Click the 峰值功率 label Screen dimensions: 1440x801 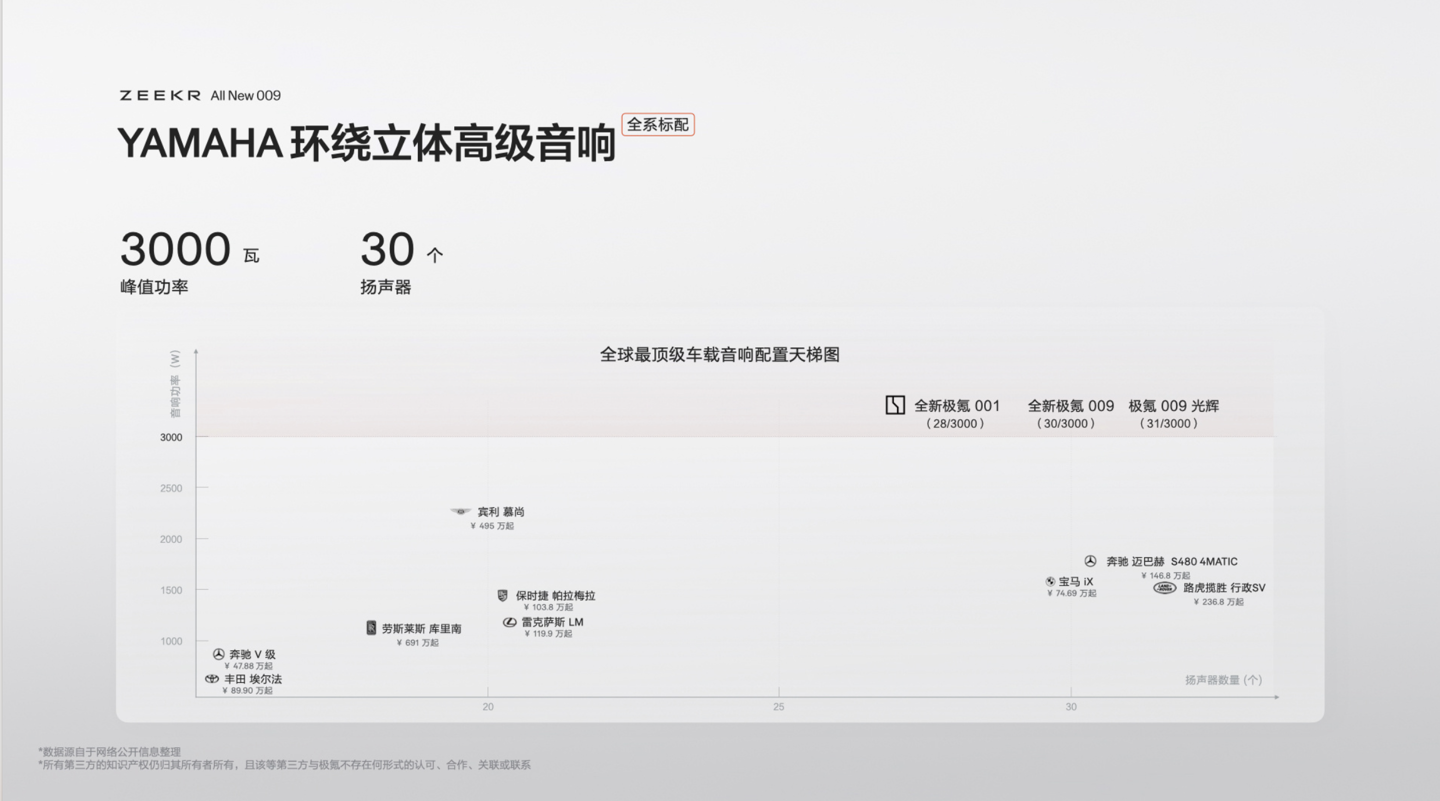[x=154, y=287]
